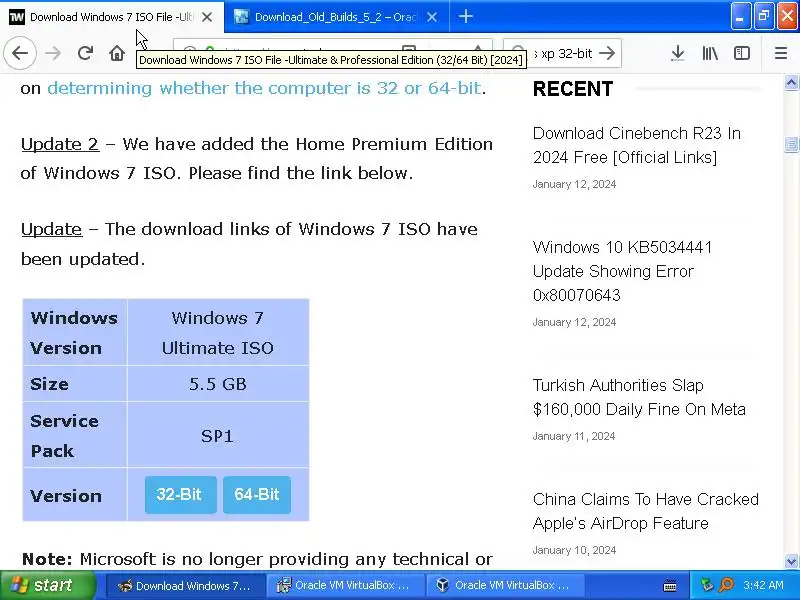Viewport: 800px width, 600px height.
Task: Reload the current page
Action: pyautogui.click(x=85, y=53)
